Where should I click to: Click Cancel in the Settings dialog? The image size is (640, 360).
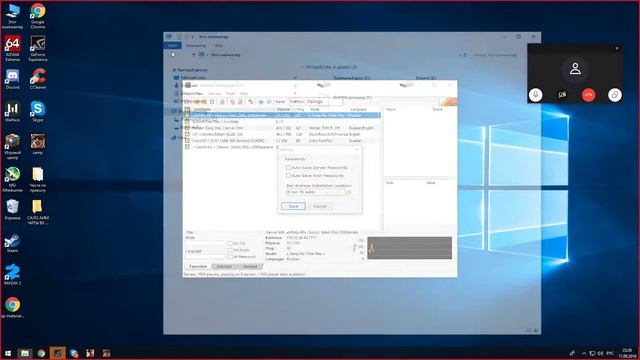tap(320, 206)
